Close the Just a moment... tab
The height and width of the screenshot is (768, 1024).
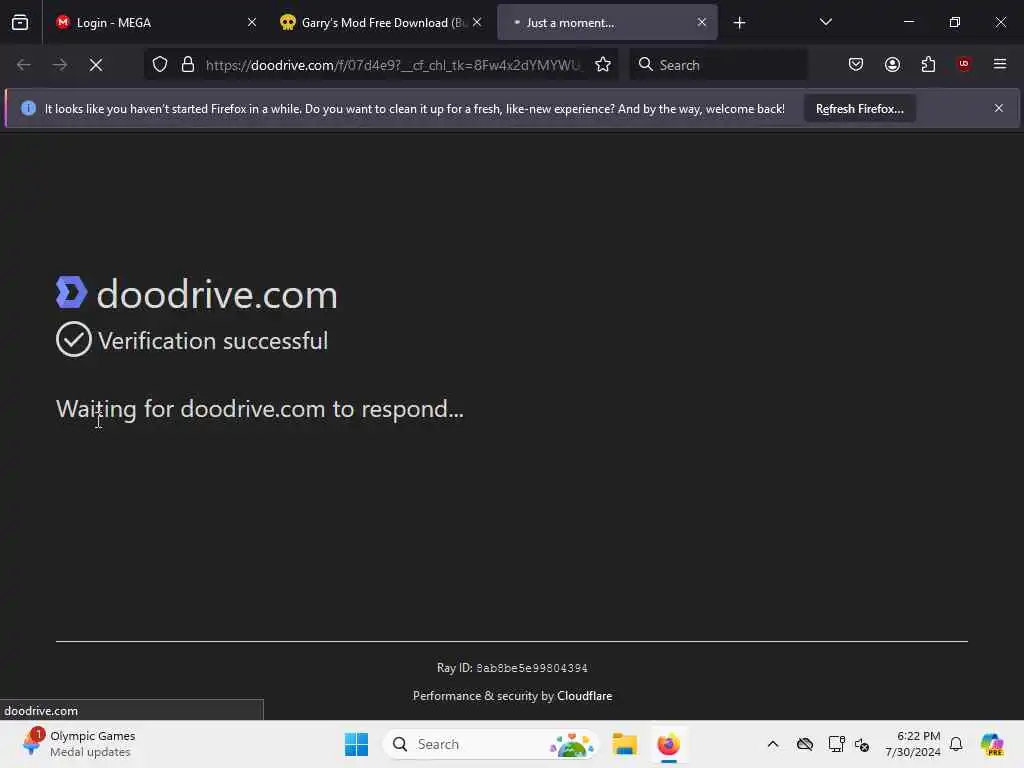pyautogui.click(x=701, y=22)
